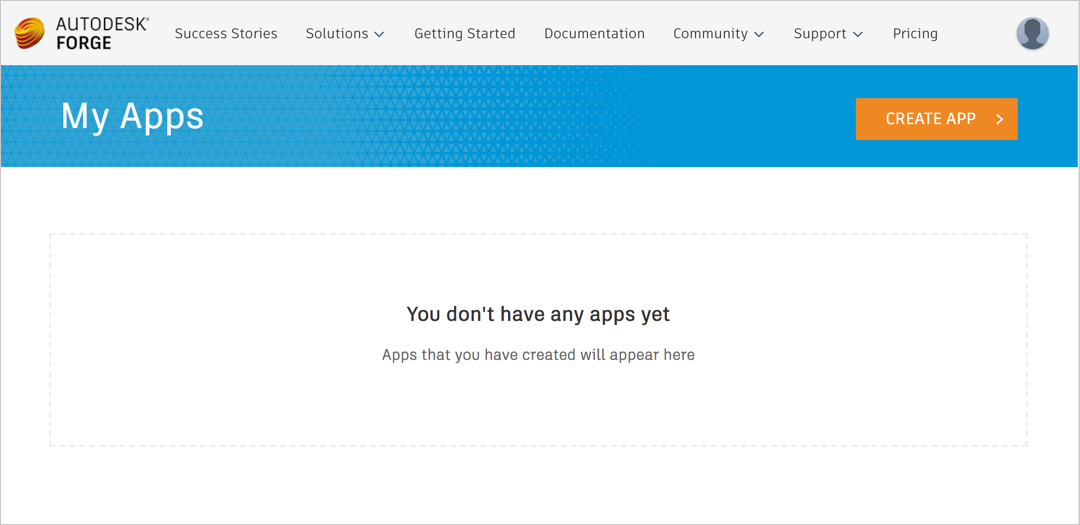Navigate to the Pricing page
This screenshot has height=525, width=1080.
tap(915, 33)
